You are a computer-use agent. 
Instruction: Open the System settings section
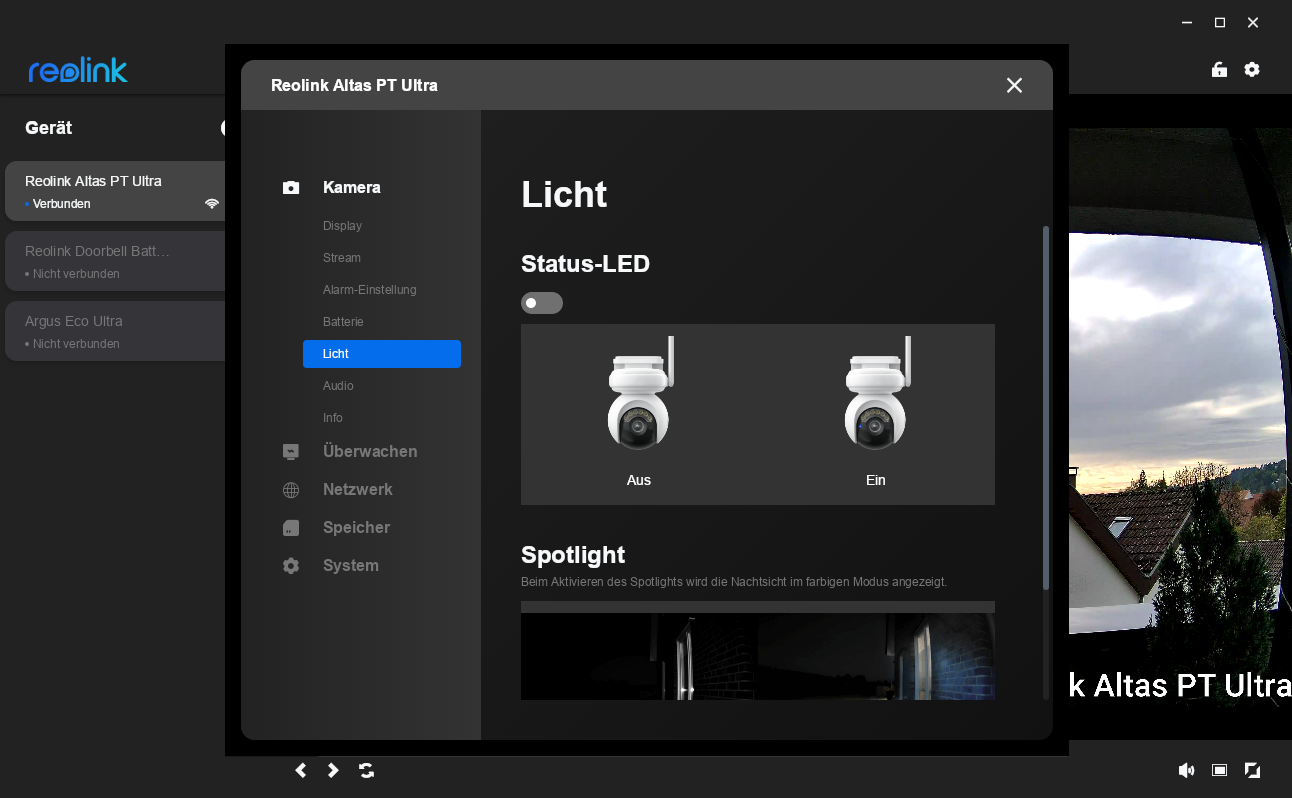pos(350,566)
